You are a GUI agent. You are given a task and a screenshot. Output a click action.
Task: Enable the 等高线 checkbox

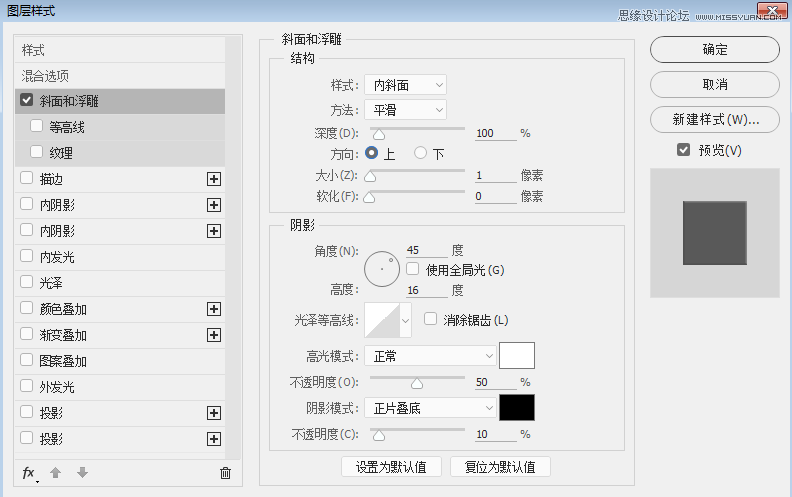[x=36, y=126]
